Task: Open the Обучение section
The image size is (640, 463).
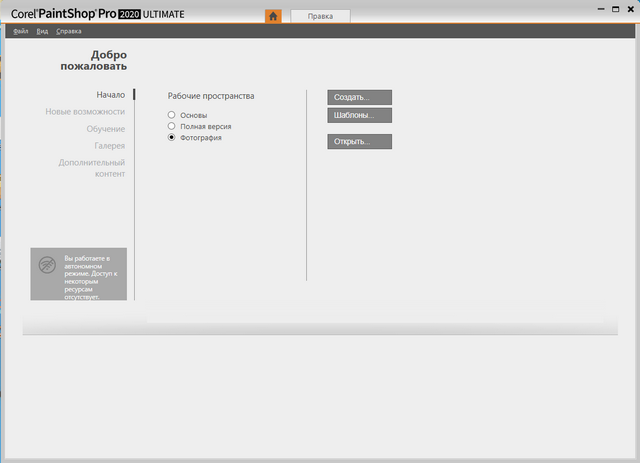Action: click(x=105, y=129)
